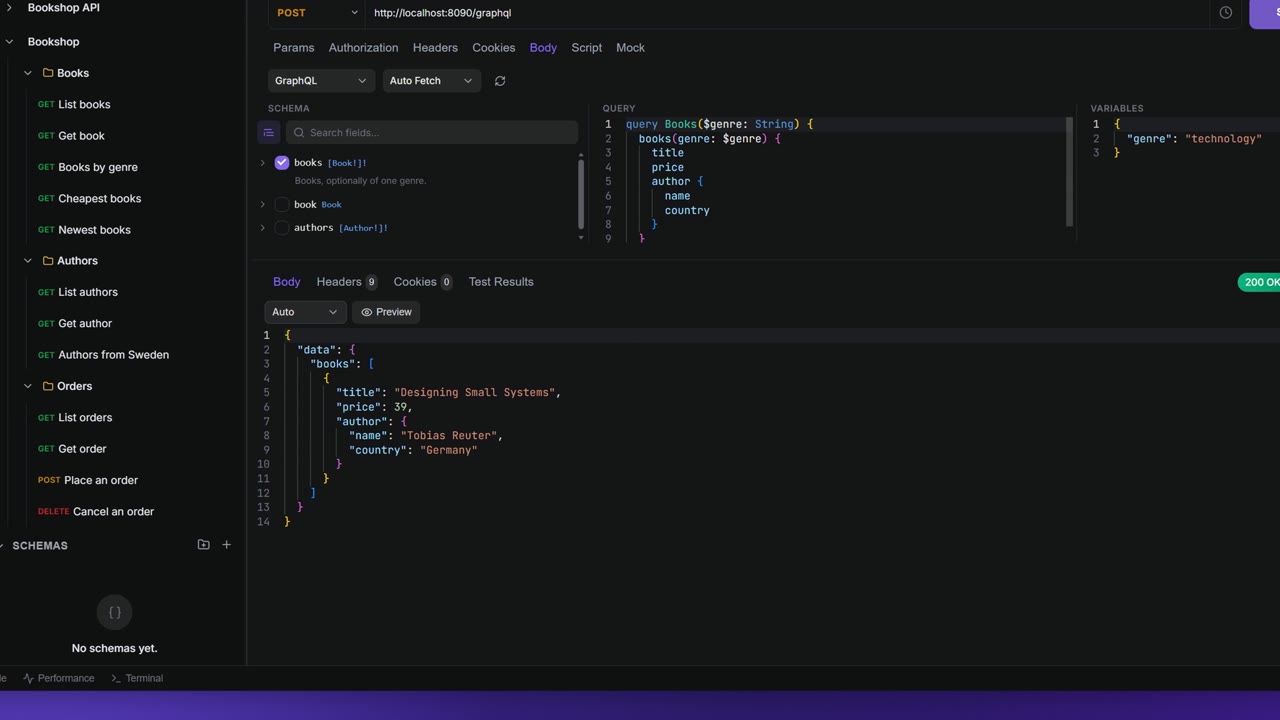
Task: Click the query editor scrollbar
Action: pyautogui.click(x=1069, y=172)
